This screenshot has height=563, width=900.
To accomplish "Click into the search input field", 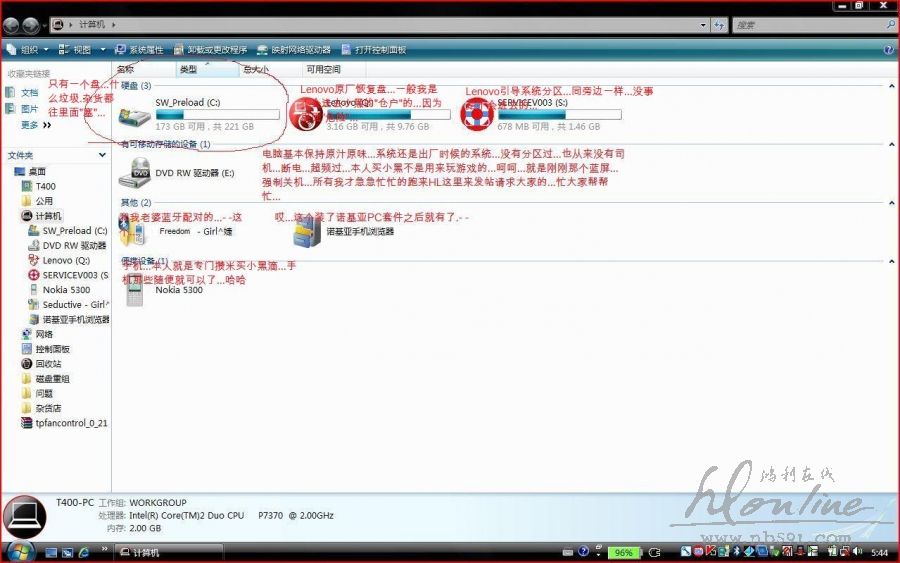I will 809,25.
